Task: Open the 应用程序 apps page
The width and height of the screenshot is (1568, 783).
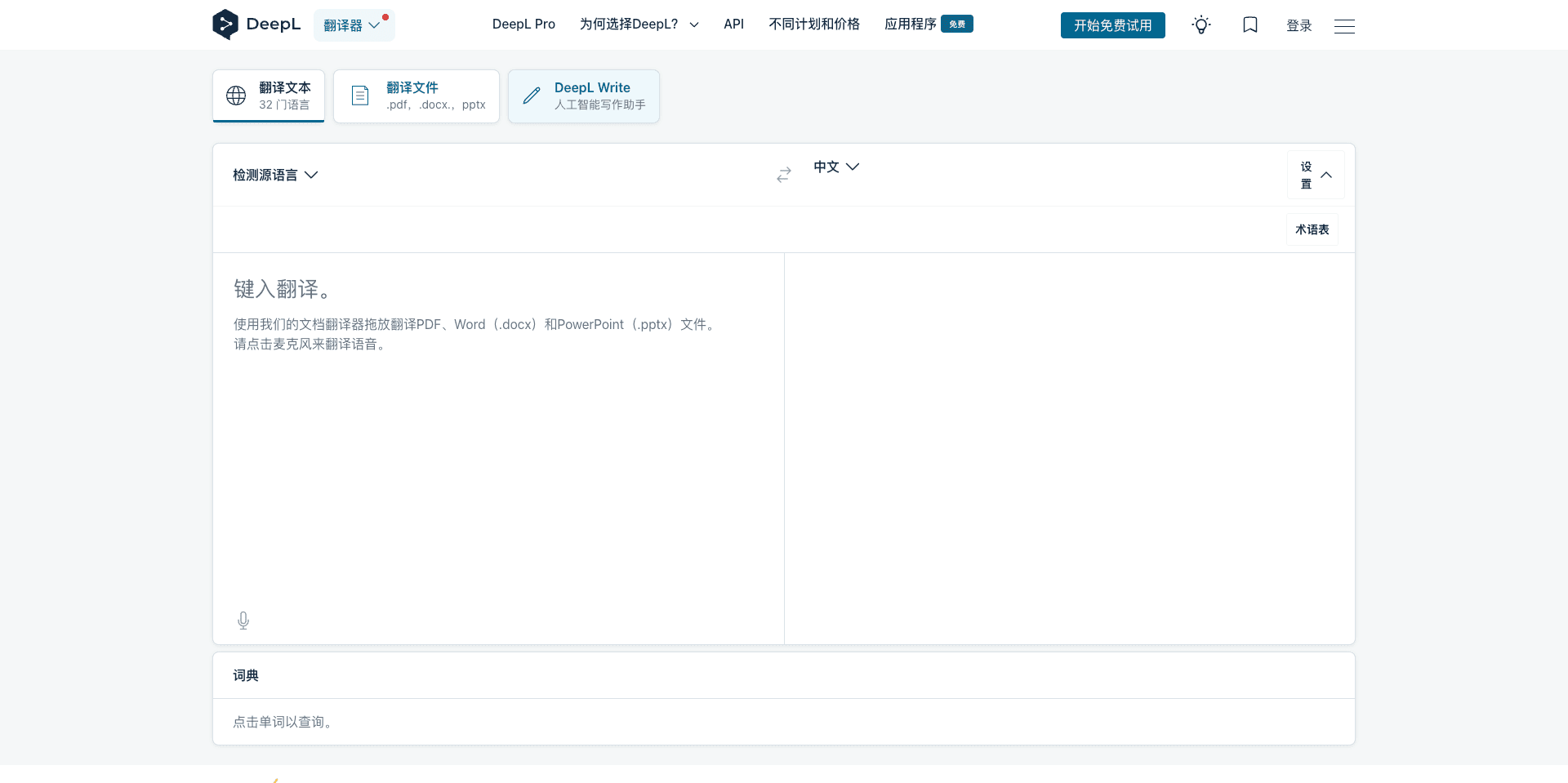Action: [911, 24]
